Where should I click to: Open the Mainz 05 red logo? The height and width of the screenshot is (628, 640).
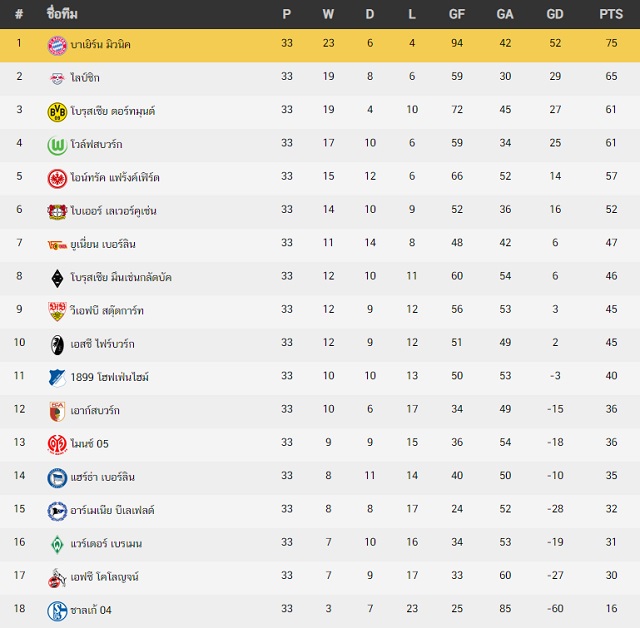coord(57,444)
